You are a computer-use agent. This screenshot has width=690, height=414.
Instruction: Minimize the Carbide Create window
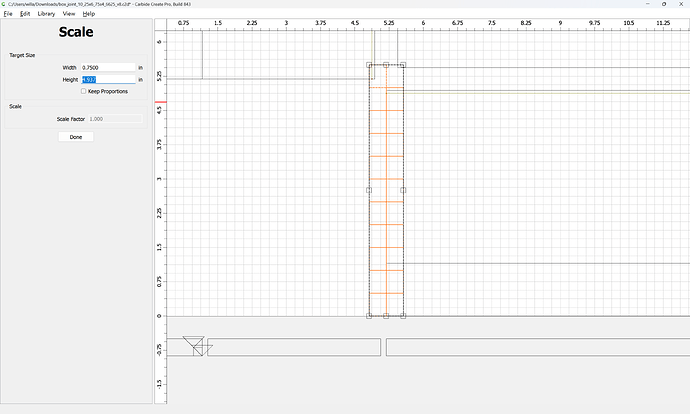click(x=647, y=4)
